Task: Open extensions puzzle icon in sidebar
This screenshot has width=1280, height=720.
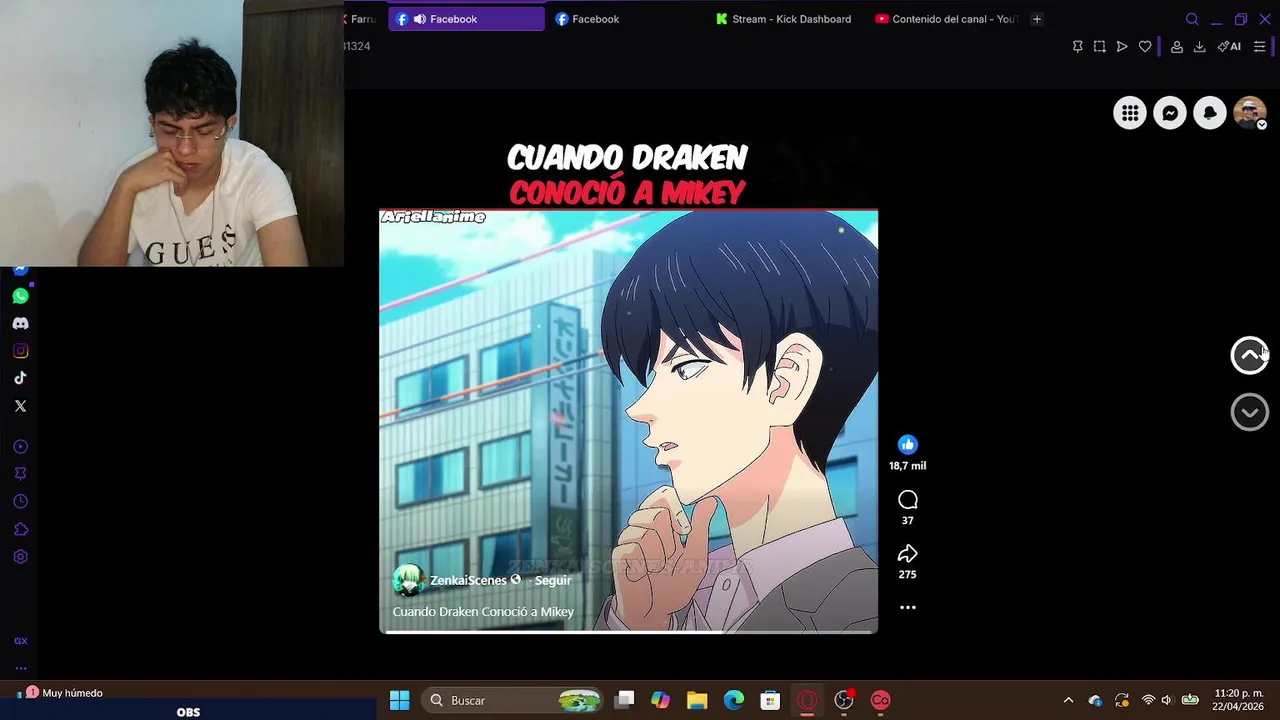Action: click(x=20, y=529)
